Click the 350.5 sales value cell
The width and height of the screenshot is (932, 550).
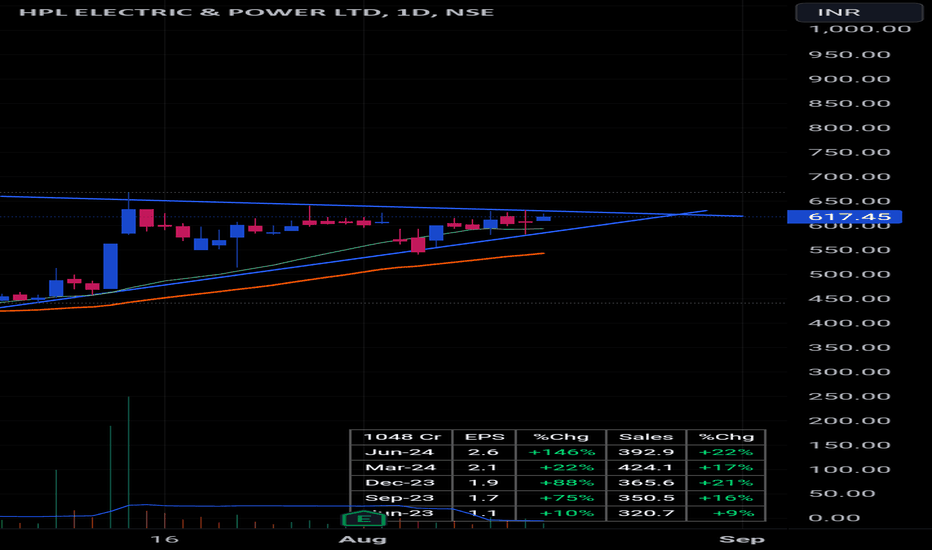[646, 498]
